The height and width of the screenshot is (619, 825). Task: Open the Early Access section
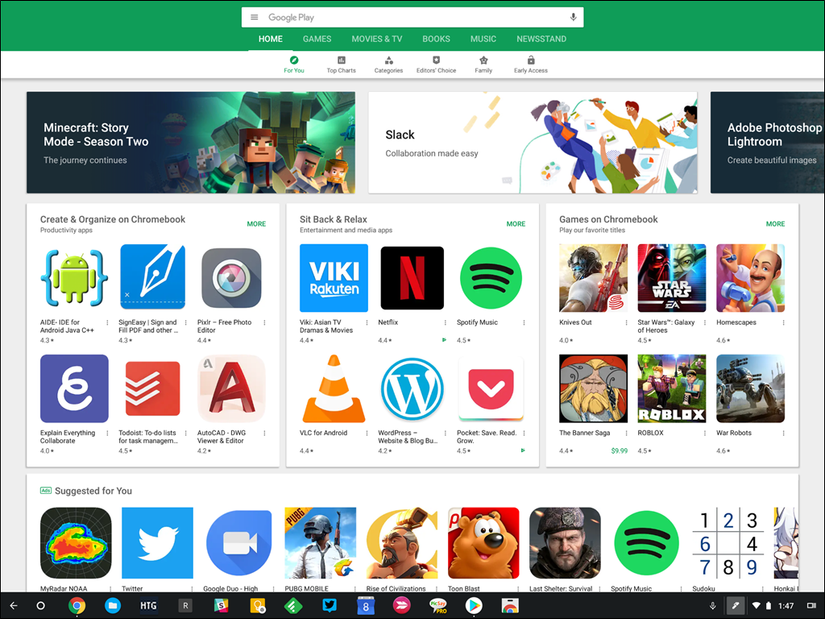click(531, 64)
